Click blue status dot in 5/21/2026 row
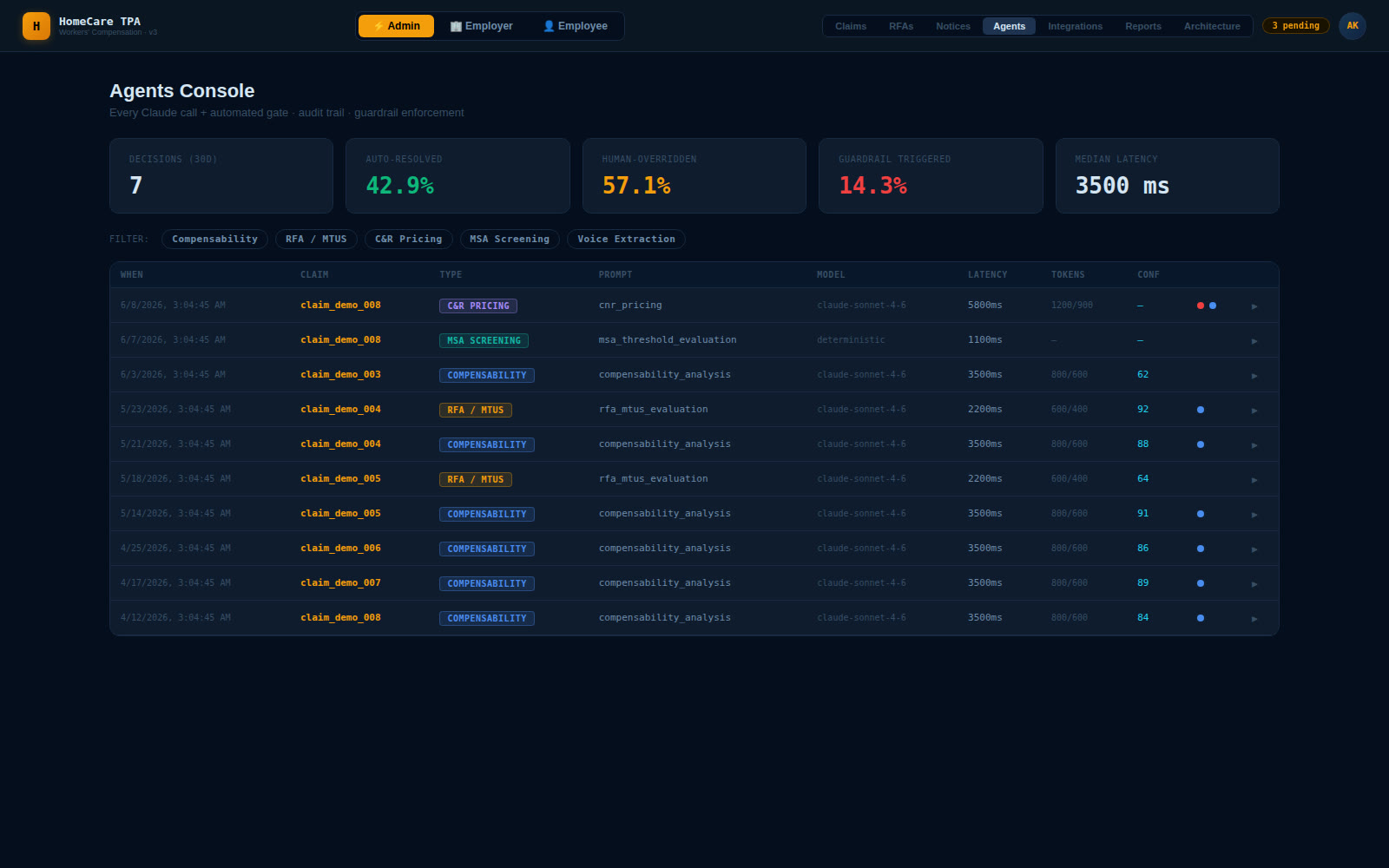This screenshot has height=868, width=1389. pyautogui.click(x=1201, y=444)
